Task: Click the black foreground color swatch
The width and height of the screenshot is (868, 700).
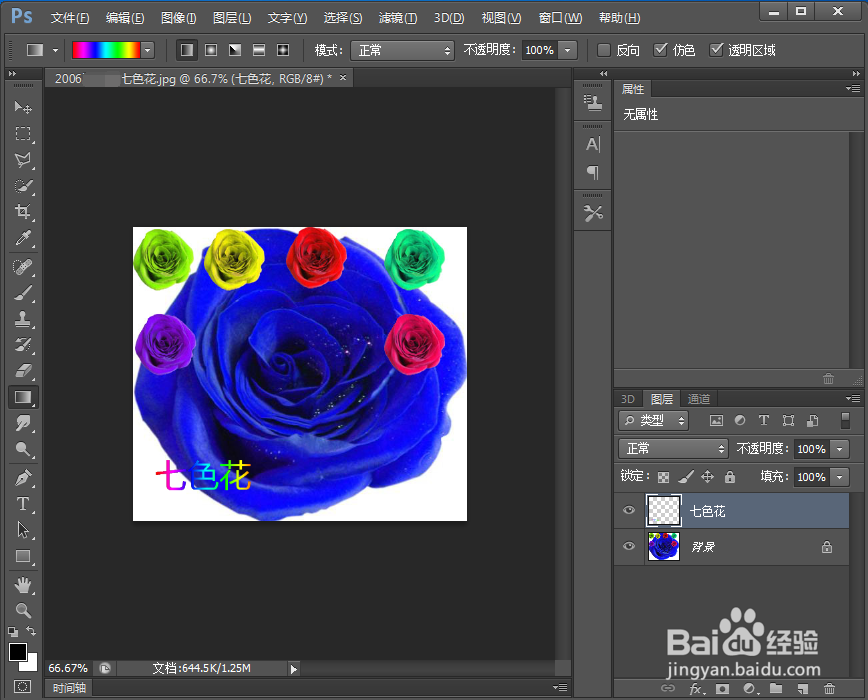Action: point(17,652)
